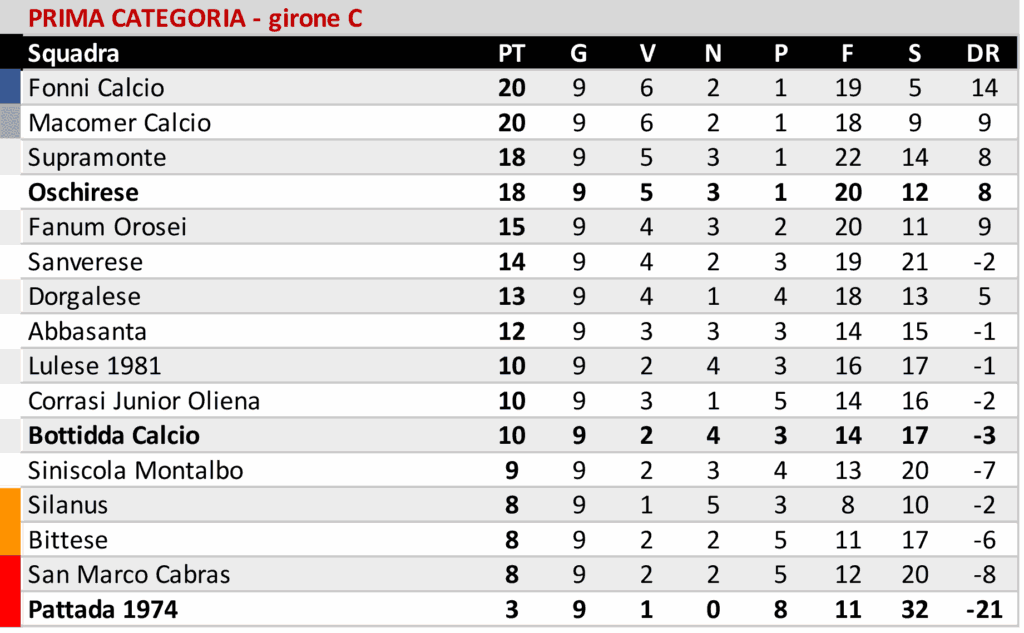Click the blue marker beside Fonni Calcio

tap(10, 88)
